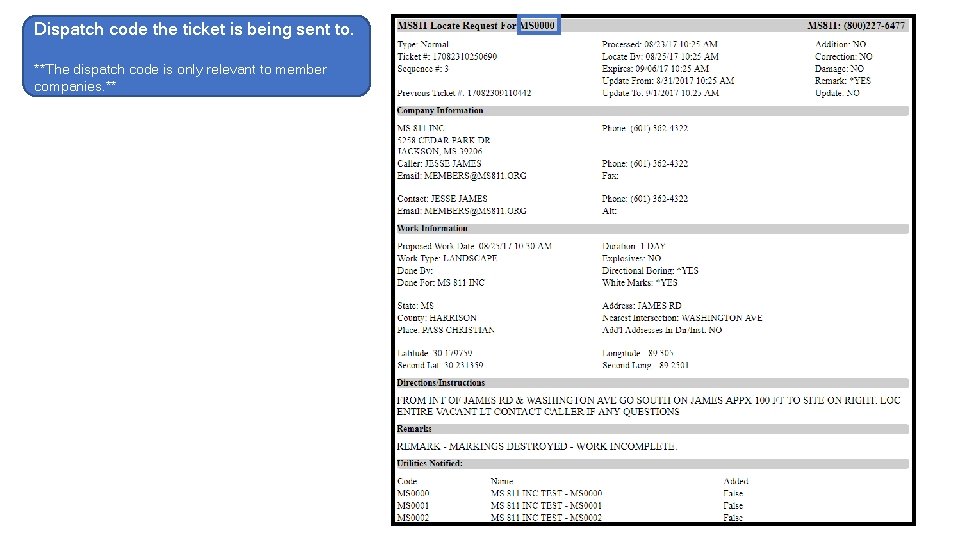Select the 'JACKSON, MS 39206' line
Image resolution: width=960 pixels, height=540 pixels.
439,151
